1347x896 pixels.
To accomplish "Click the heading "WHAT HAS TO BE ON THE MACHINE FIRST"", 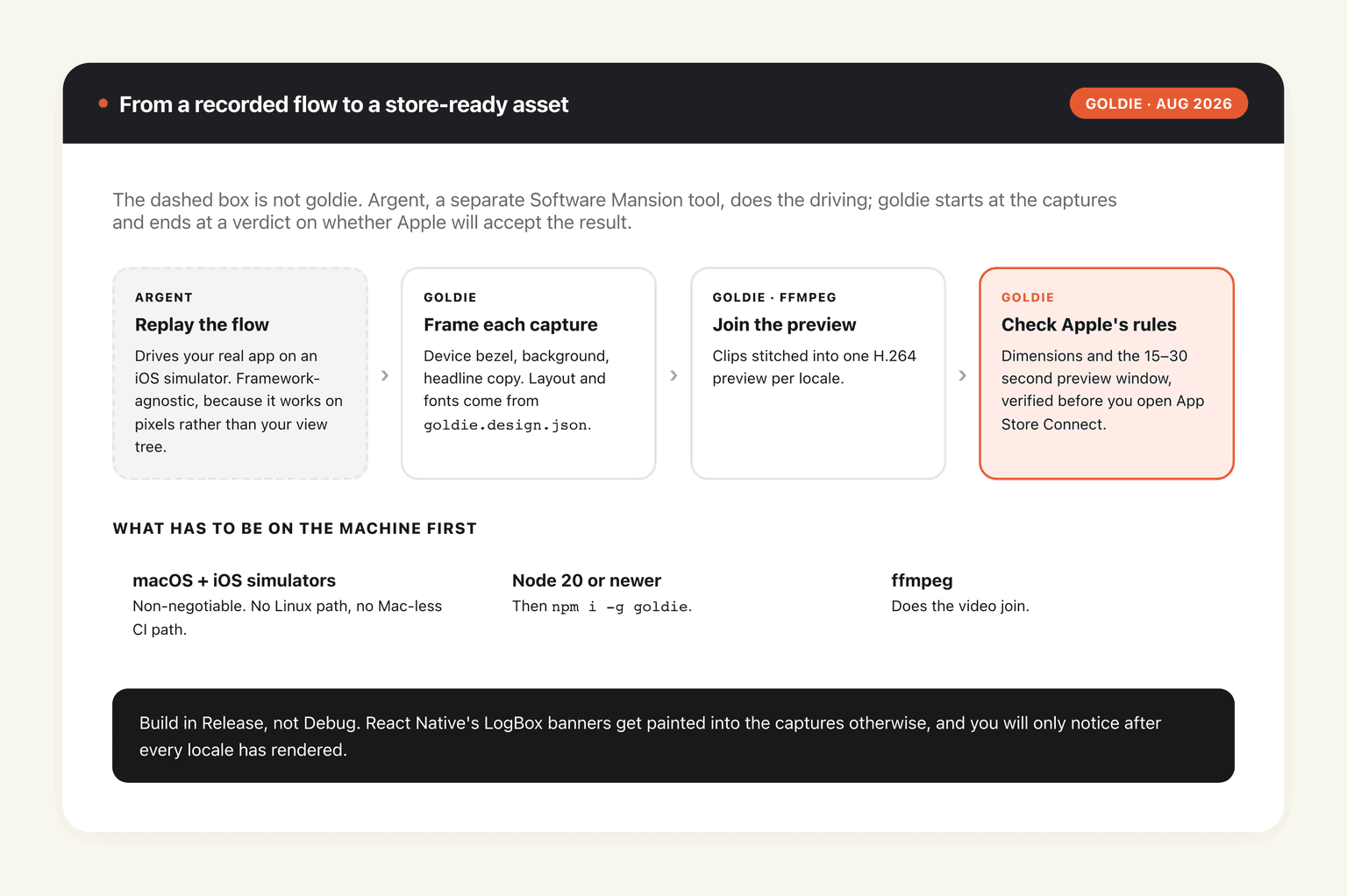I will pyautogui.click(x=295, y=529).
